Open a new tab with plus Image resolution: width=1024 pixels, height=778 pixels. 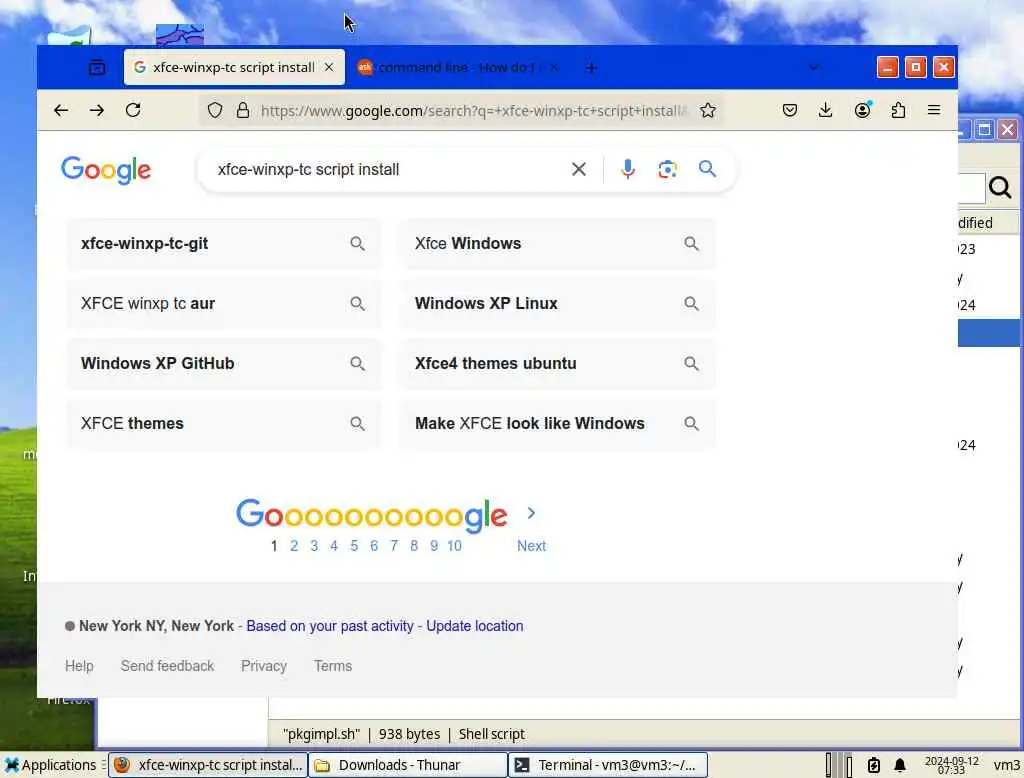[590, 68]
